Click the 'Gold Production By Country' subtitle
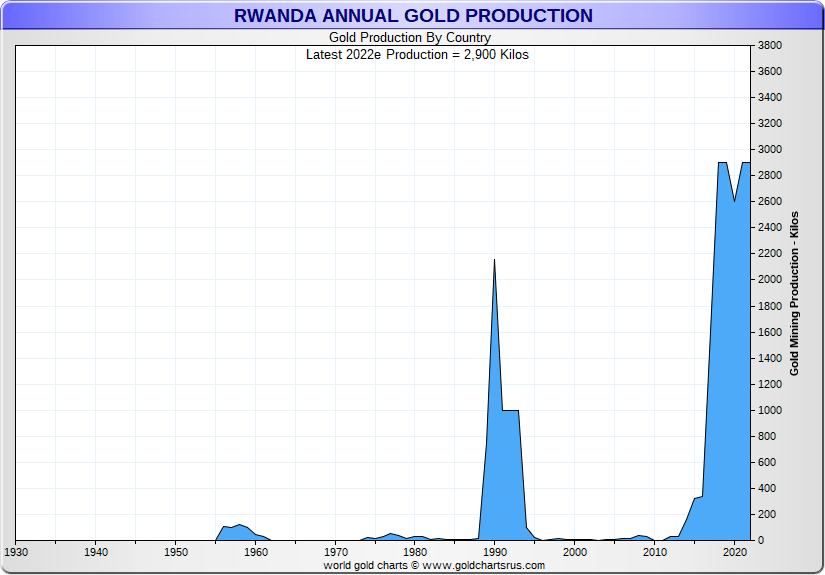 [x=410, y=38]
